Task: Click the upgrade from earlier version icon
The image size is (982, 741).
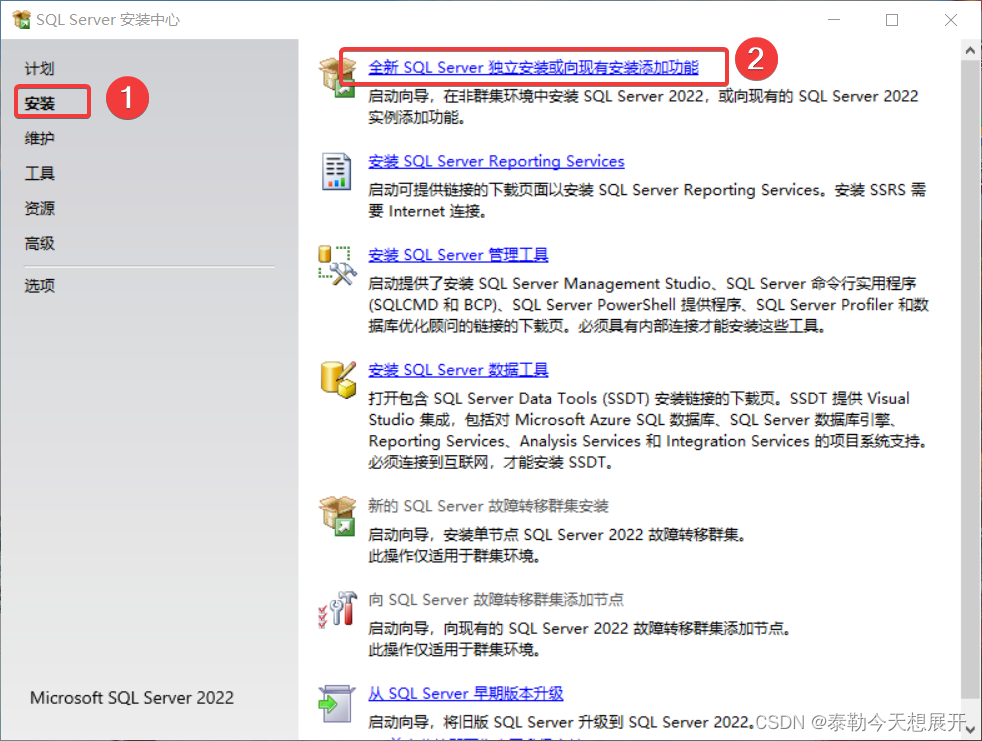Action: tap(336, 704)
